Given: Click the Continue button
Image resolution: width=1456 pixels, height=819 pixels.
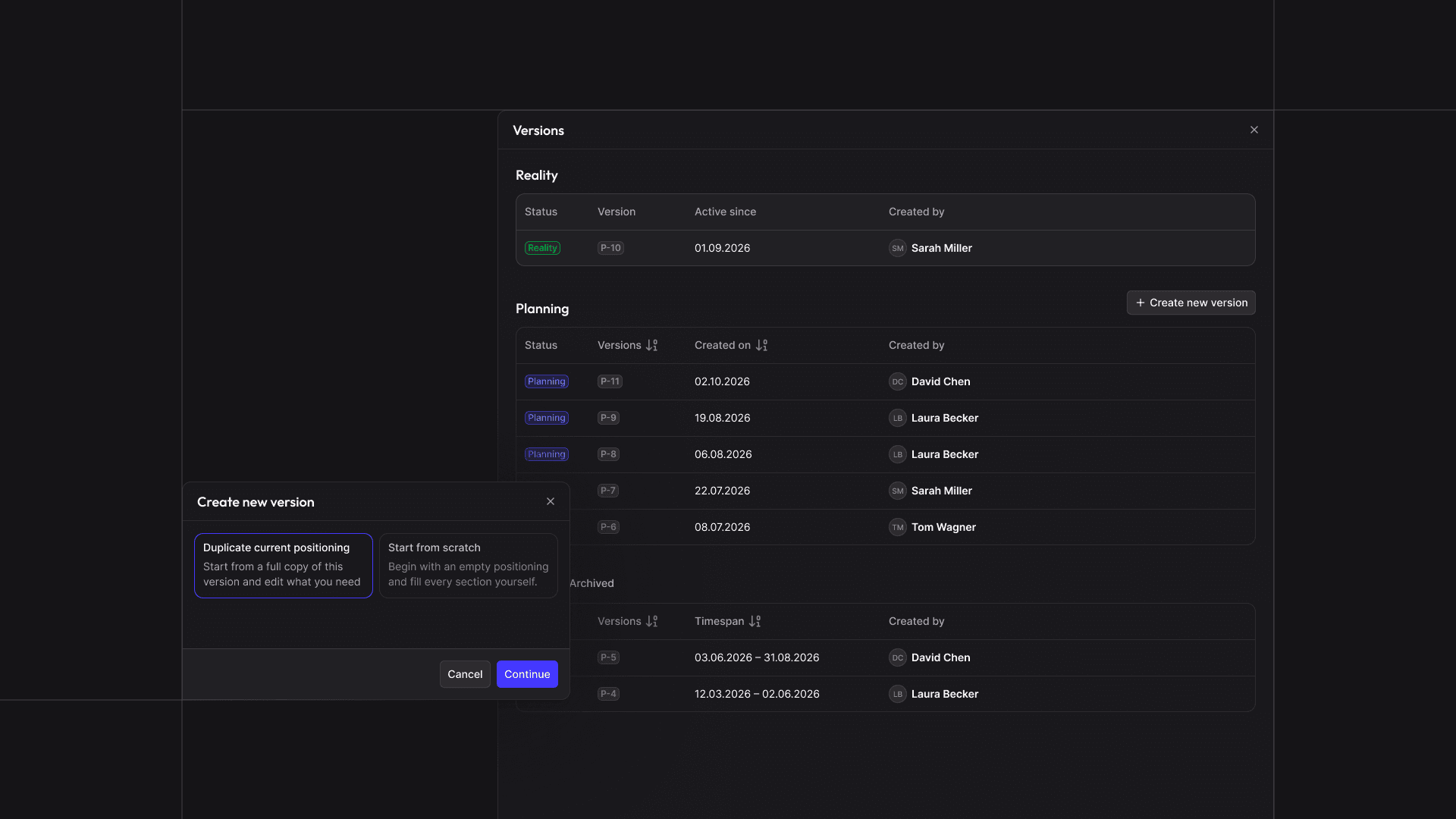Looking at the screenshot, I should pos(527,674).
